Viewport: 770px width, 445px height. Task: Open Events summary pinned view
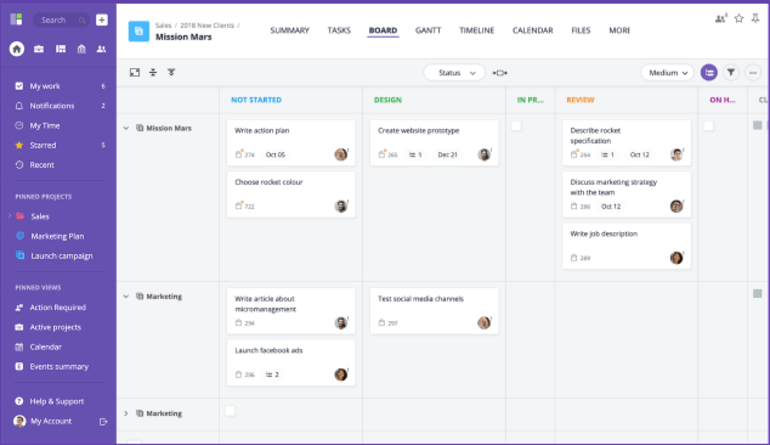[60, 366]
